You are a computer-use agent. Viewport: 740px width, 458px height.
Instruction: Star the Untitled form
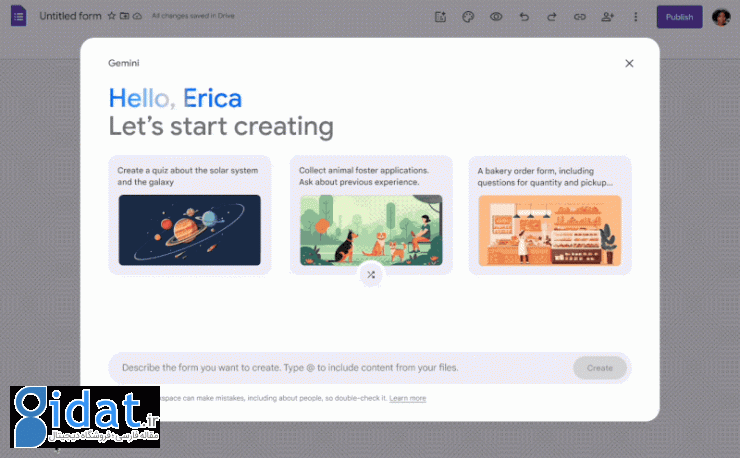[111, 16]
